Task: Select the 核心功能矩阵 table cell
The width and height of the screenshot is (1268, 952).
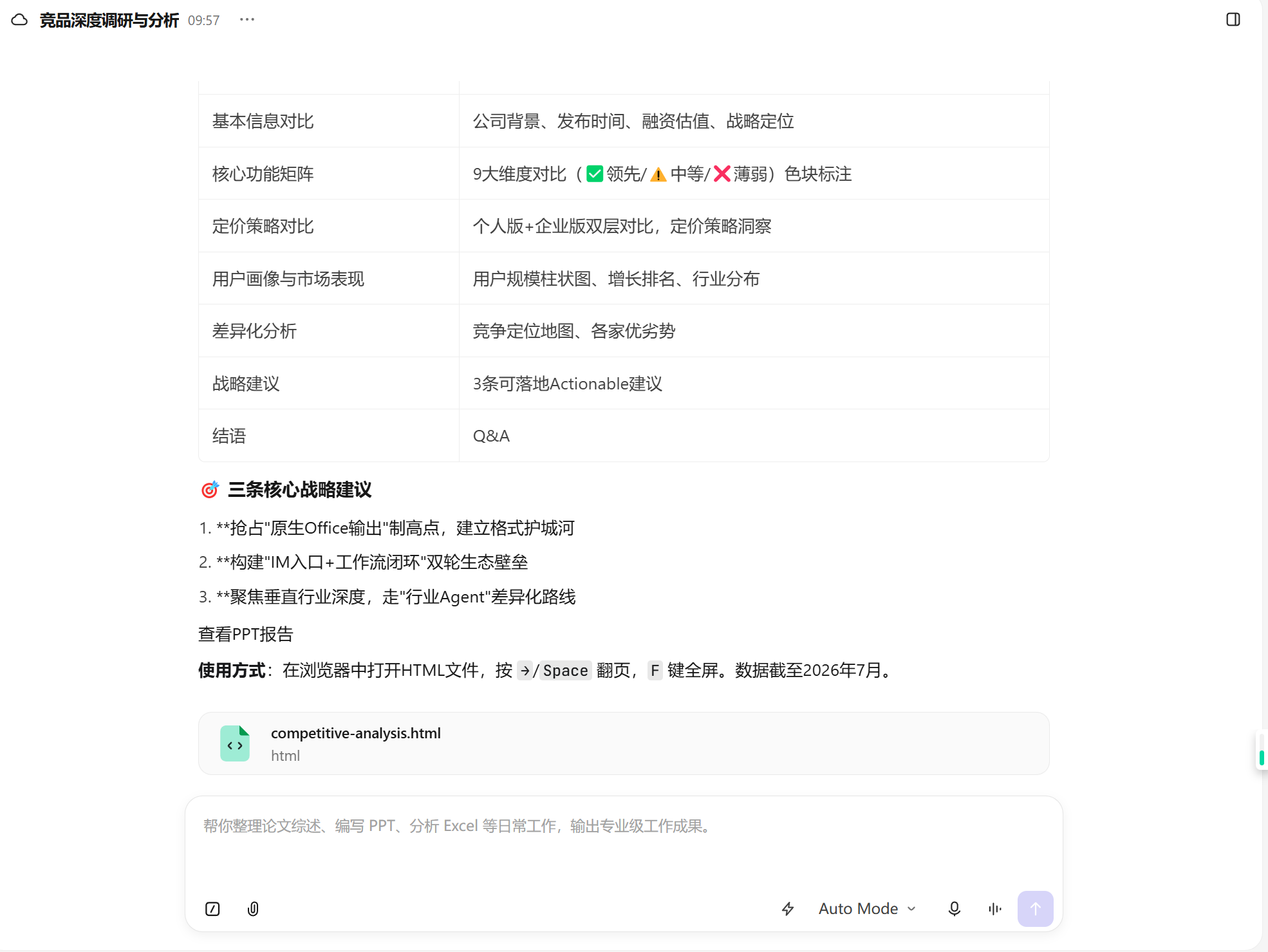Action: 329,174
